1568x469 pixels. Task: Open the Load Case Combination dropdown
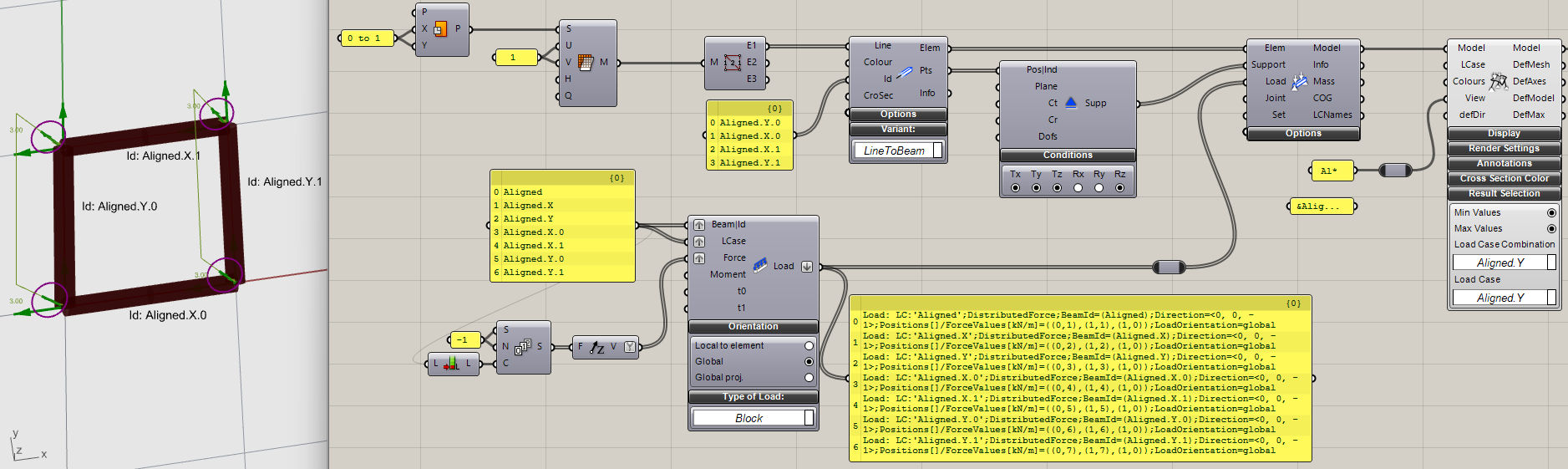[1551, 263]
